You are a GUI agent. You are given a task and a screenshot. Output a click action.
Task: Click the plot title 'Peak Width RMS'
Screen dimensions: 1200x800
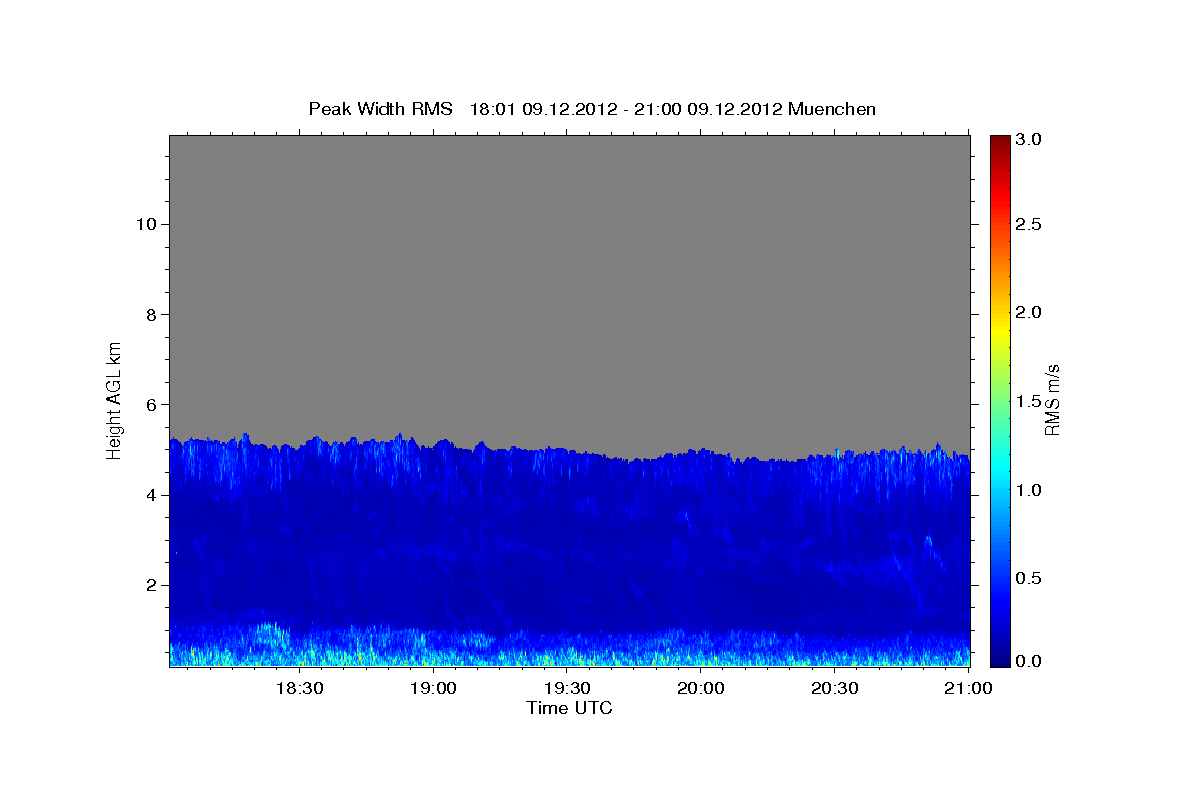click(380, 108)
